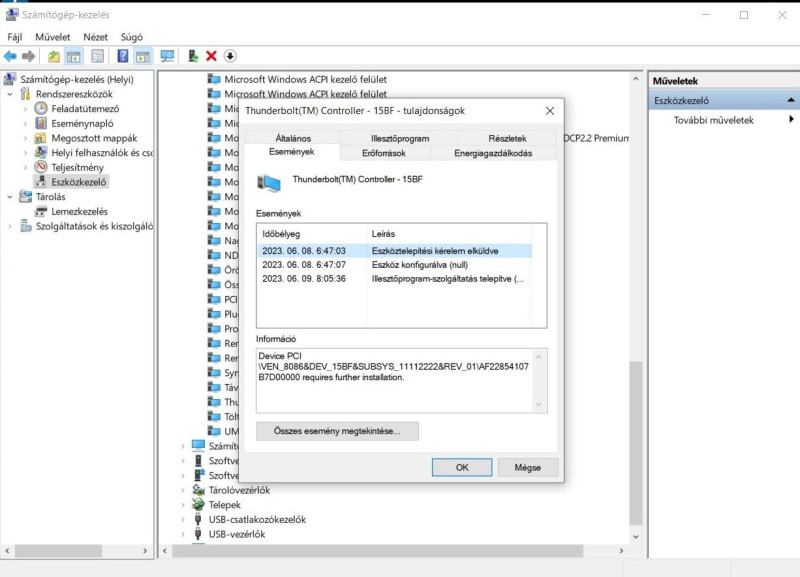Open Feladatütemező in the left tree
This screenshot has width=800, height=577.
click(x=85, y=109)
